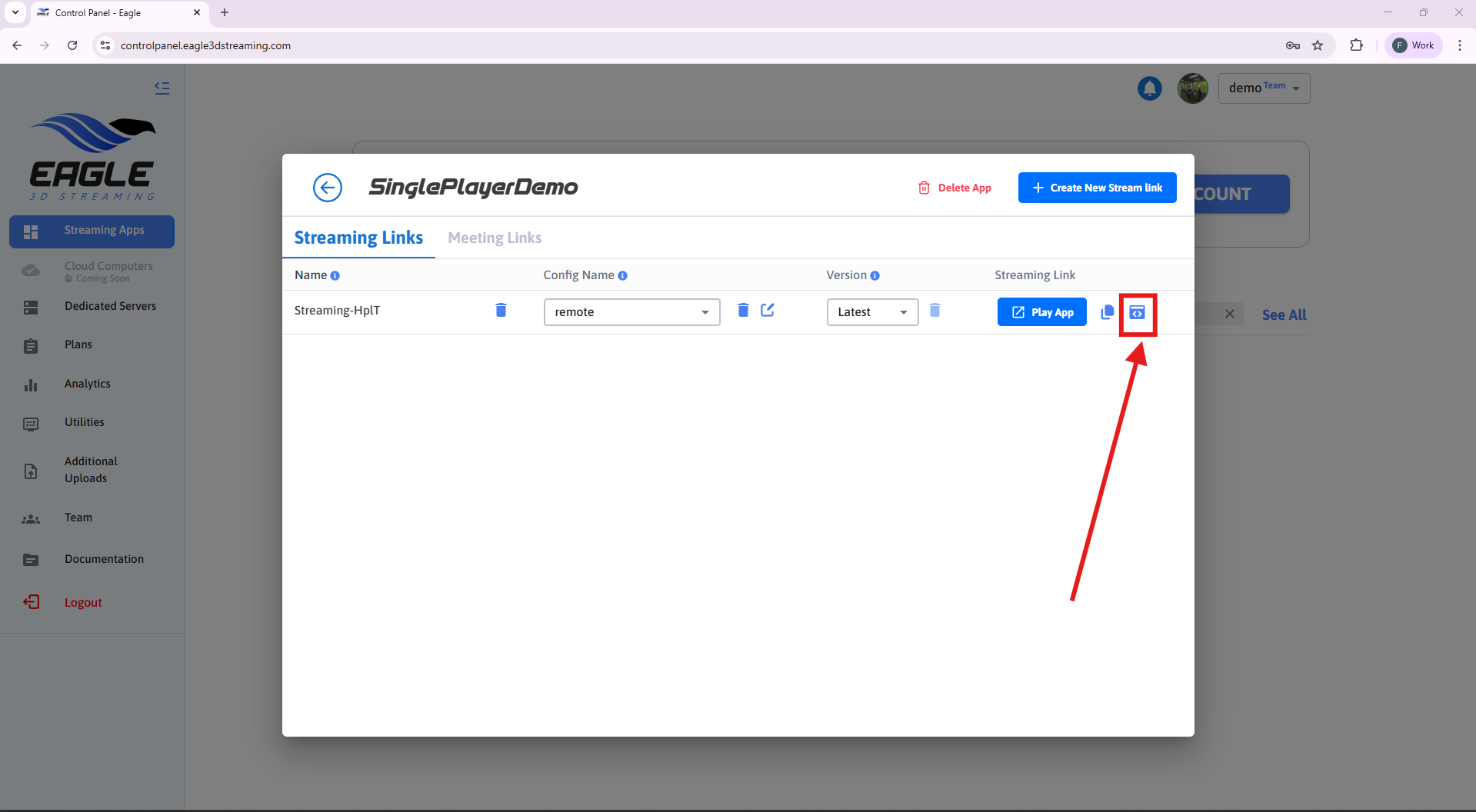
Task: Show info for the Name column
Action: coord(335,276)
